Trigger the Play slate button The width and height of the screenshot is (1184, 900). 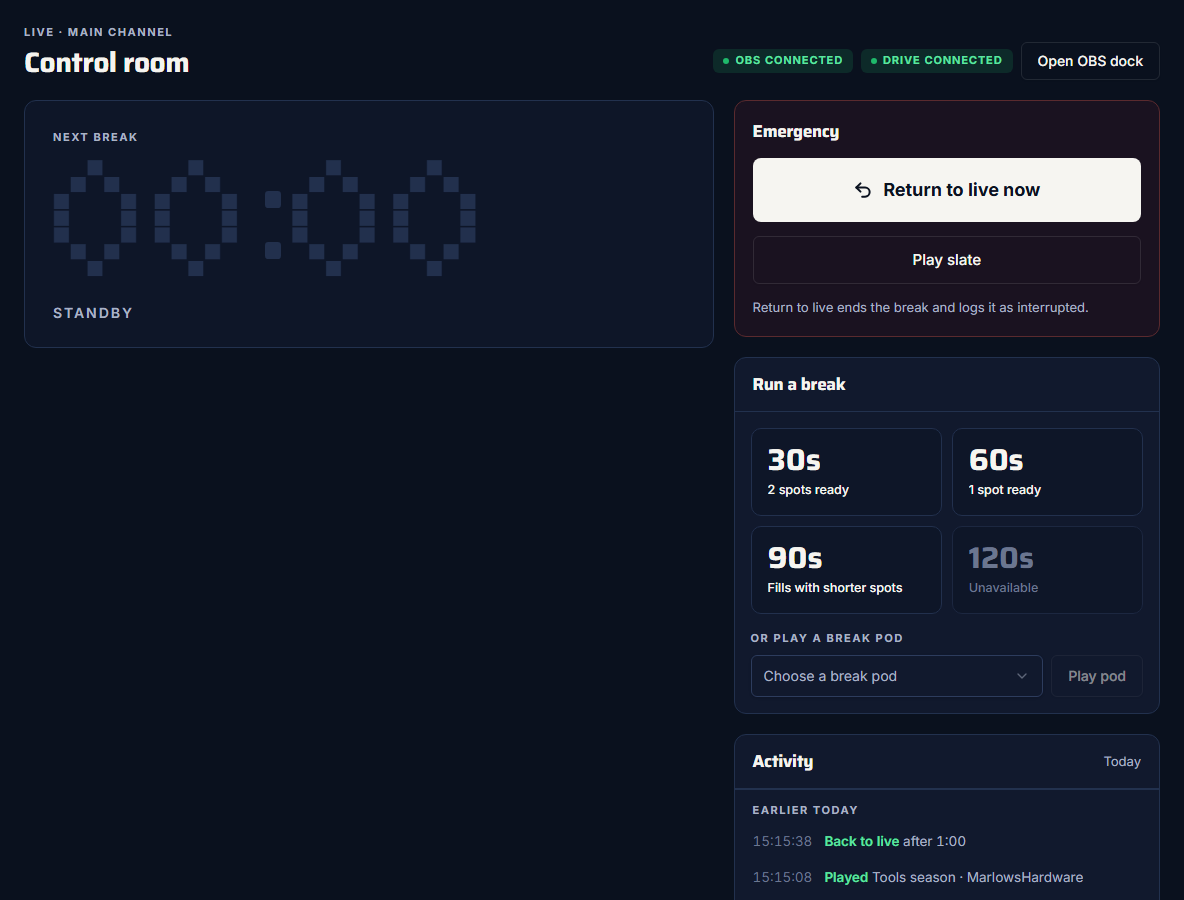point(946,260)
